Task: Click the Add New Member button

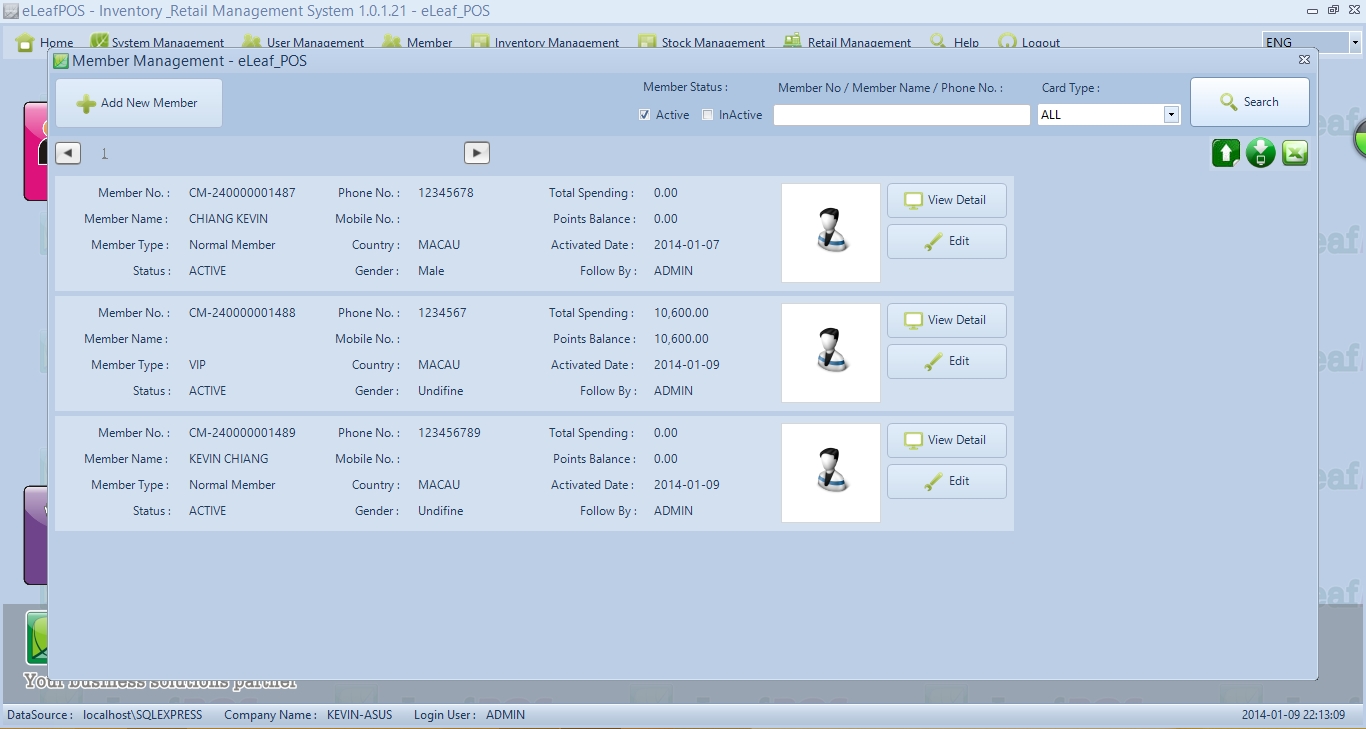Action: (x=139, y=103)
